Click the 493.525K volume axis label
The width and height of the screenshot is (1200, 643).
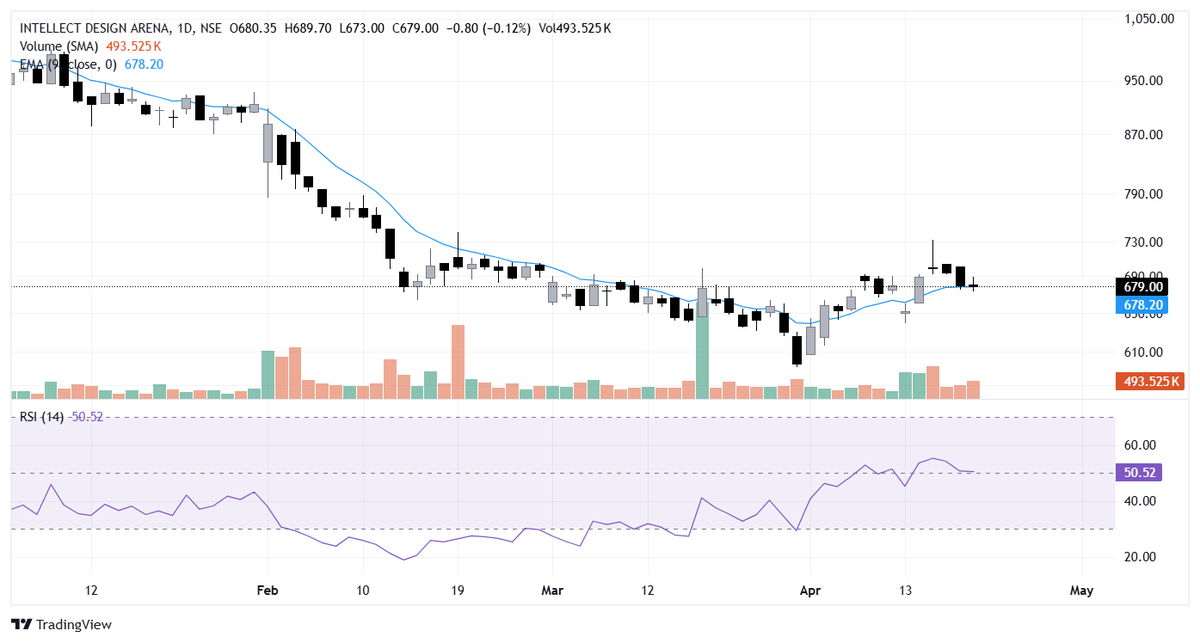(x=1149, y=381)
